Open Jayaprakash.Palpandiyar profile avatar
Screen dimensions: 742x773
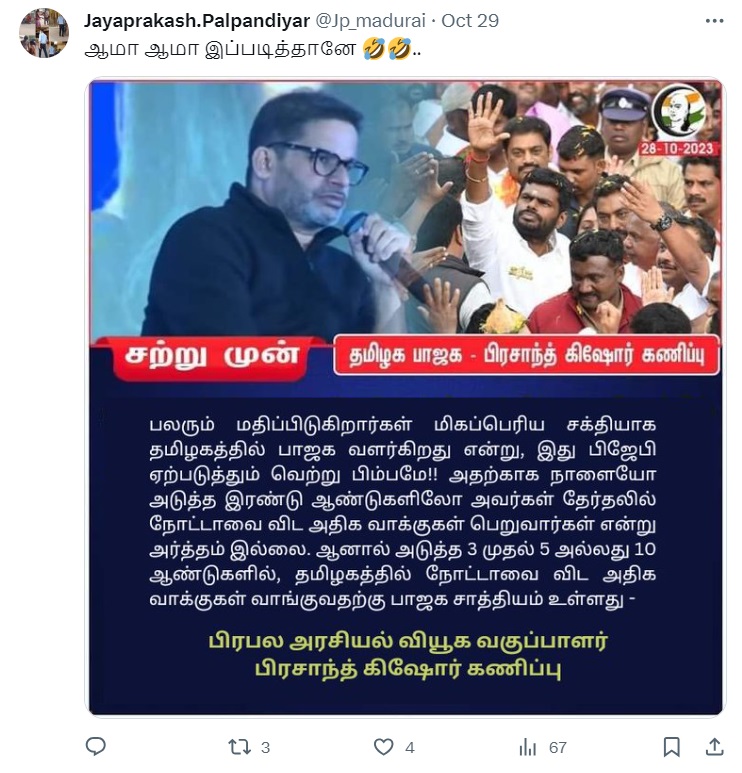pos(44,33)
